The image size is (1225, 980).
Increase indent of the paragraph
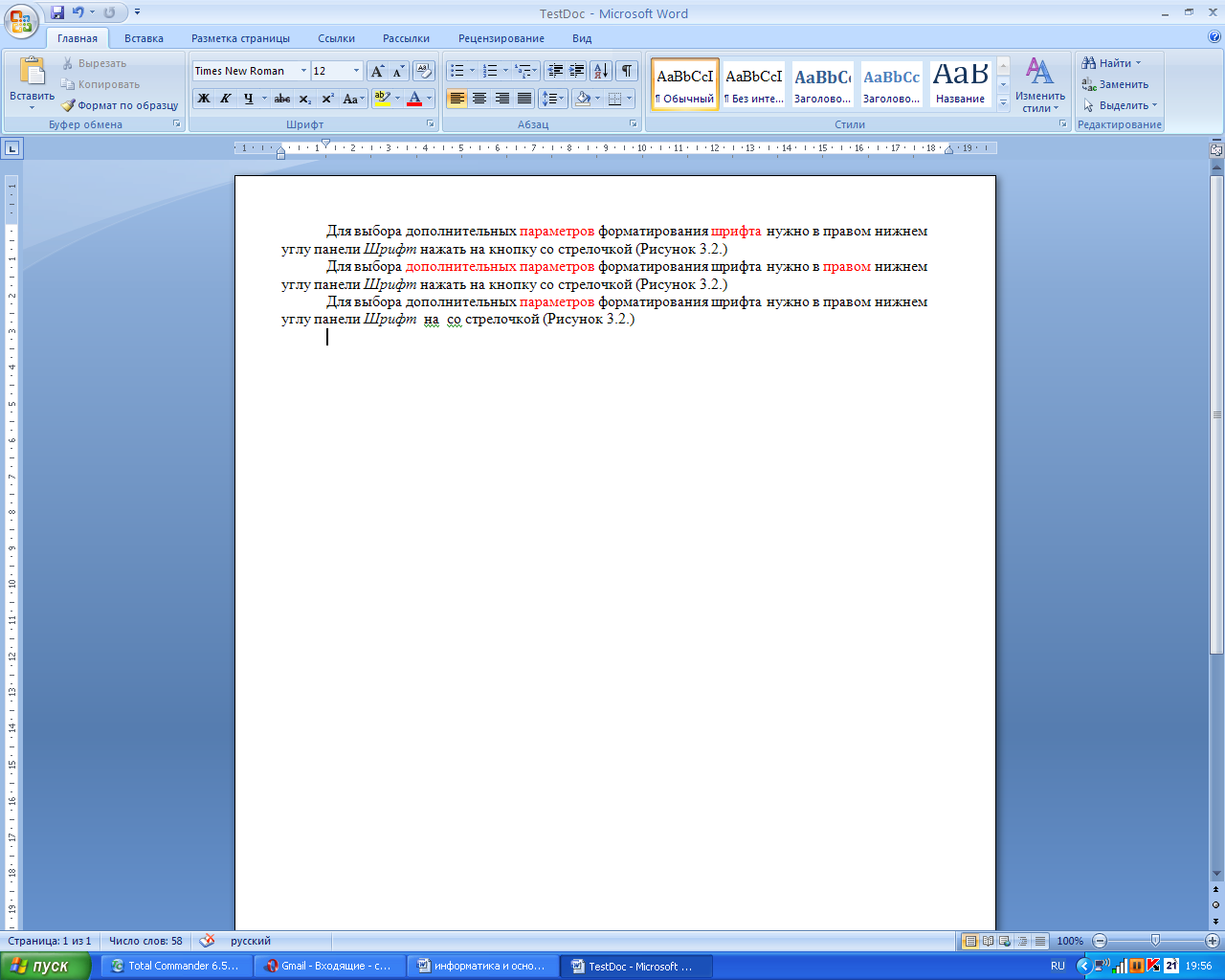(577, 71)
